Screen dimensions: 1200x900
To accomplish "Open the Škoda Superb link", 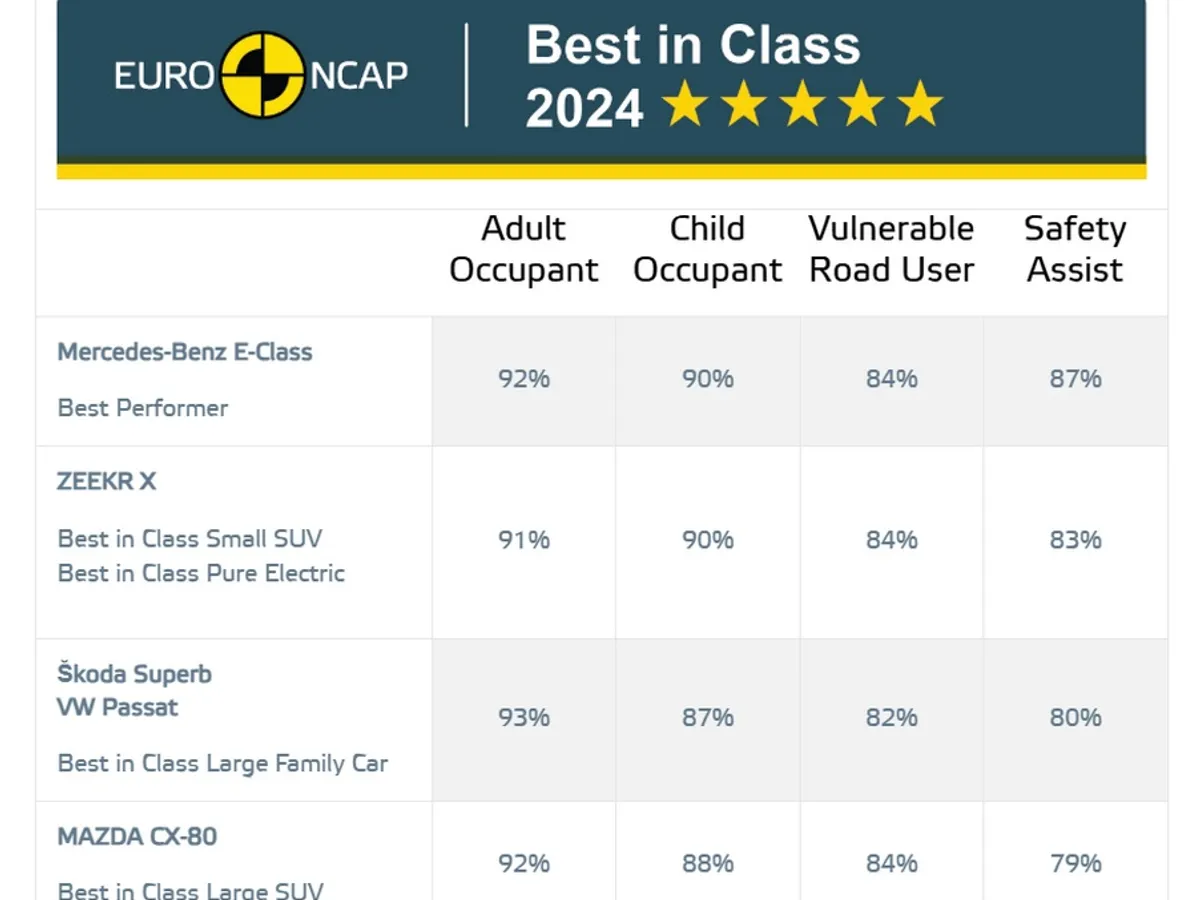I will click(x=135, y=674).
